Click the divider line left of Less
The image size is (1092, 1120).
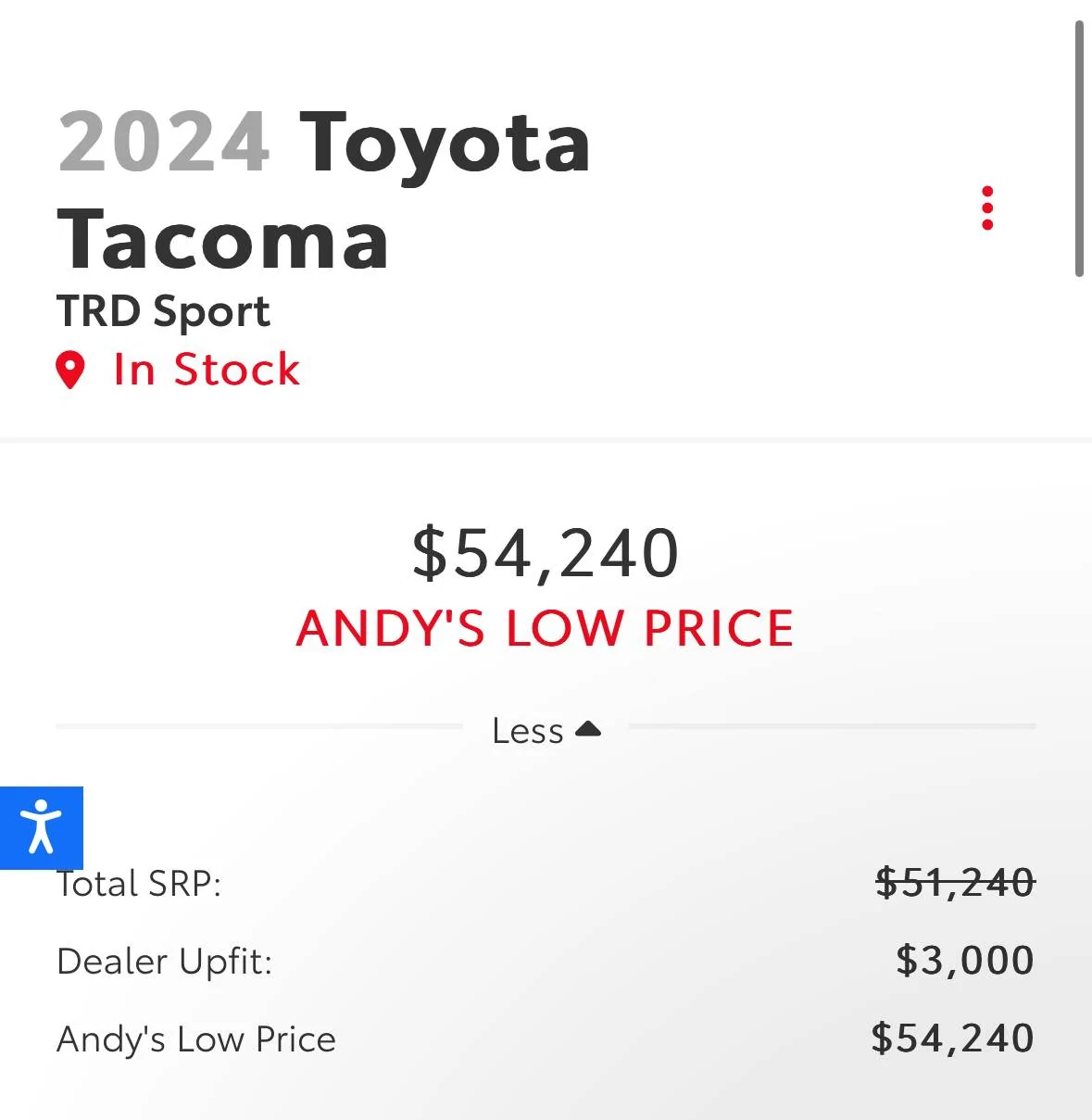click(259, 727)
